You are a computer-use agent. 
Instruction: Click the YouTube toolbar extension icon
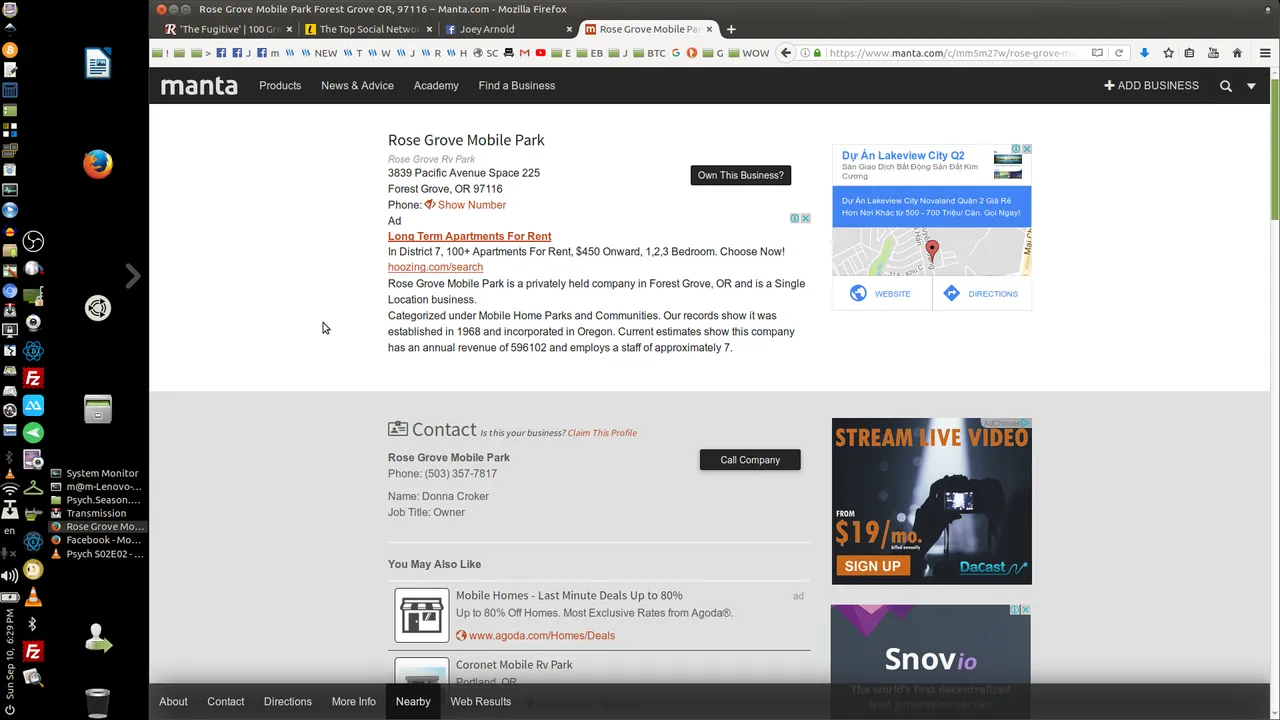[1213, 53]
